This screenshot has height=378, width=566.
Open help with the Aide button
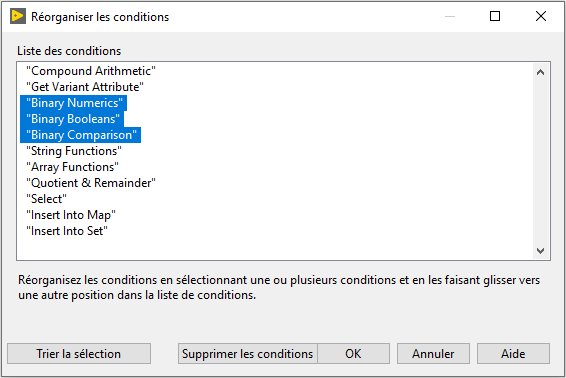(513, 353)
